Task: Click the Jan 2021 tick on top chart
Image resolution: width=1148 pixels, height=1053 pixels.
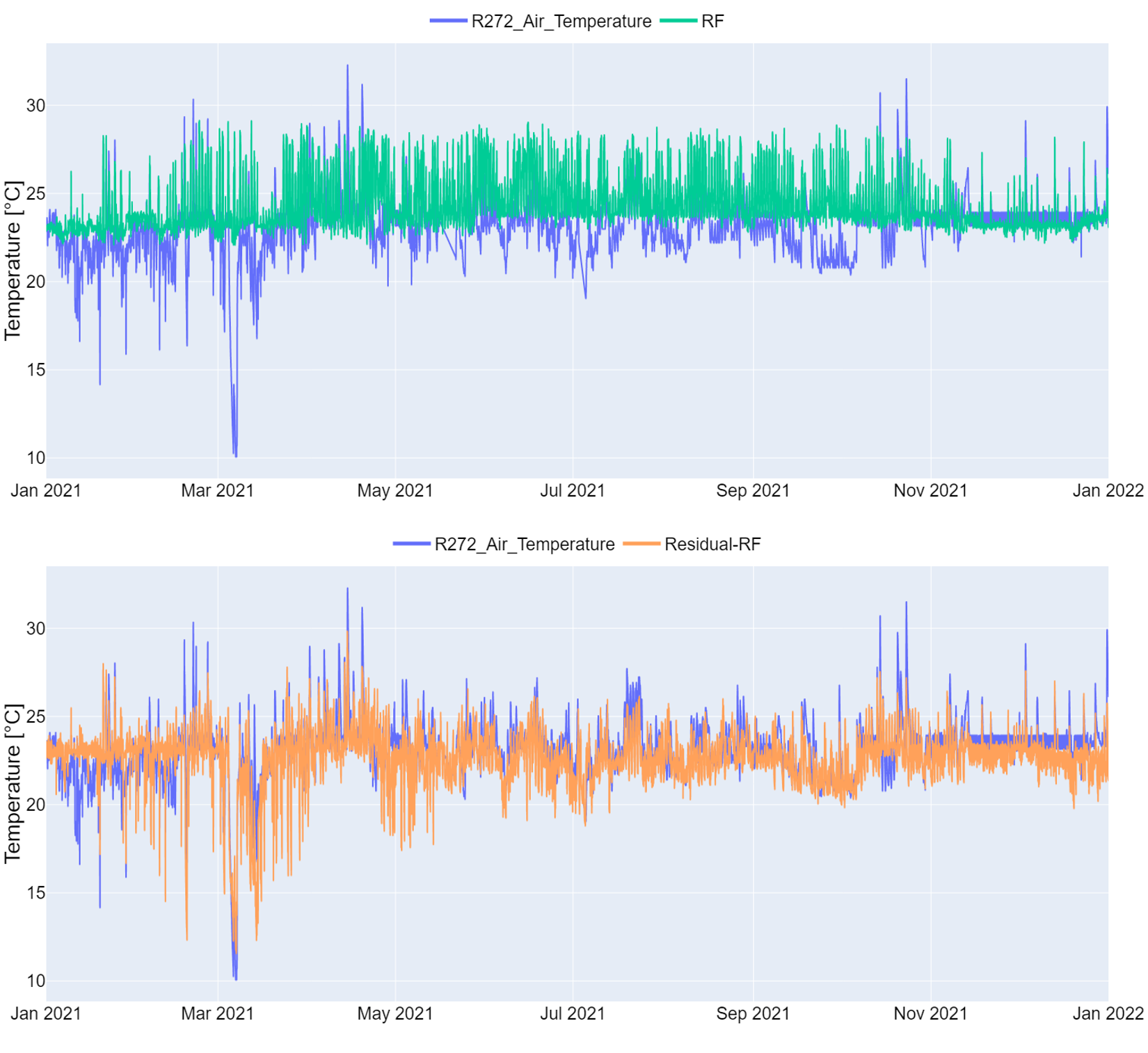Action: [x=46, y=491]
